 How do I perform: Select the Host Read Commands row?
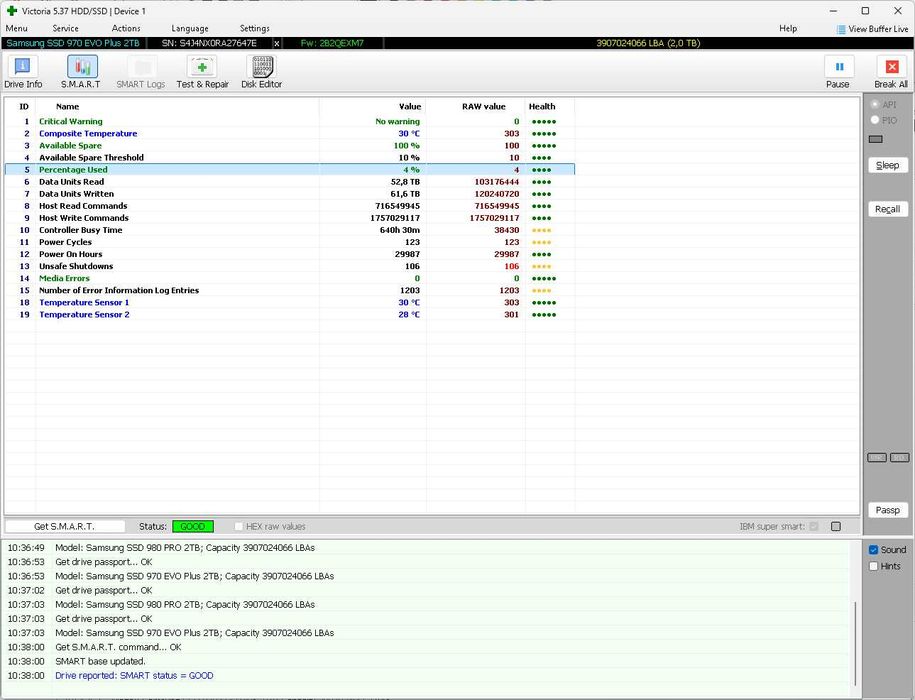click(289, 206)
